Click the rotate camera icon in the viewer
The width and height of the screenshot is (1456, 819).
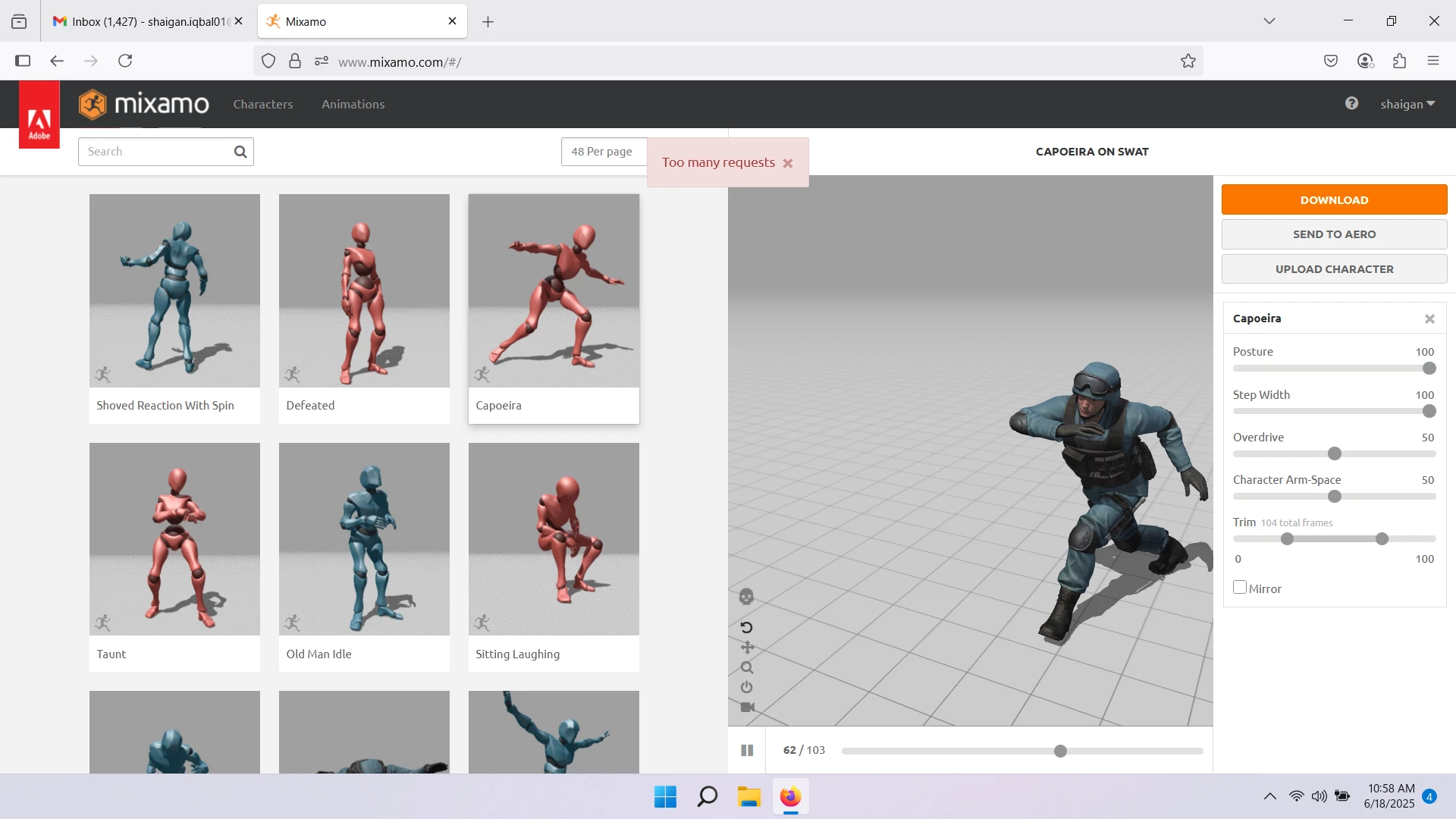click(x=746, y=627)
